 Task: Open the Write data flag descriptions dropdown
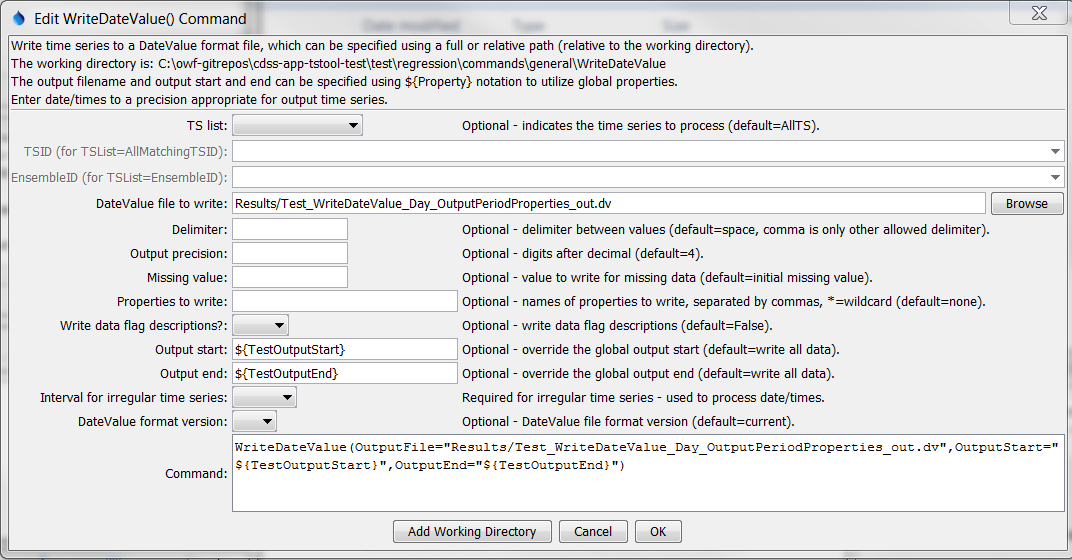click(260, 325)
